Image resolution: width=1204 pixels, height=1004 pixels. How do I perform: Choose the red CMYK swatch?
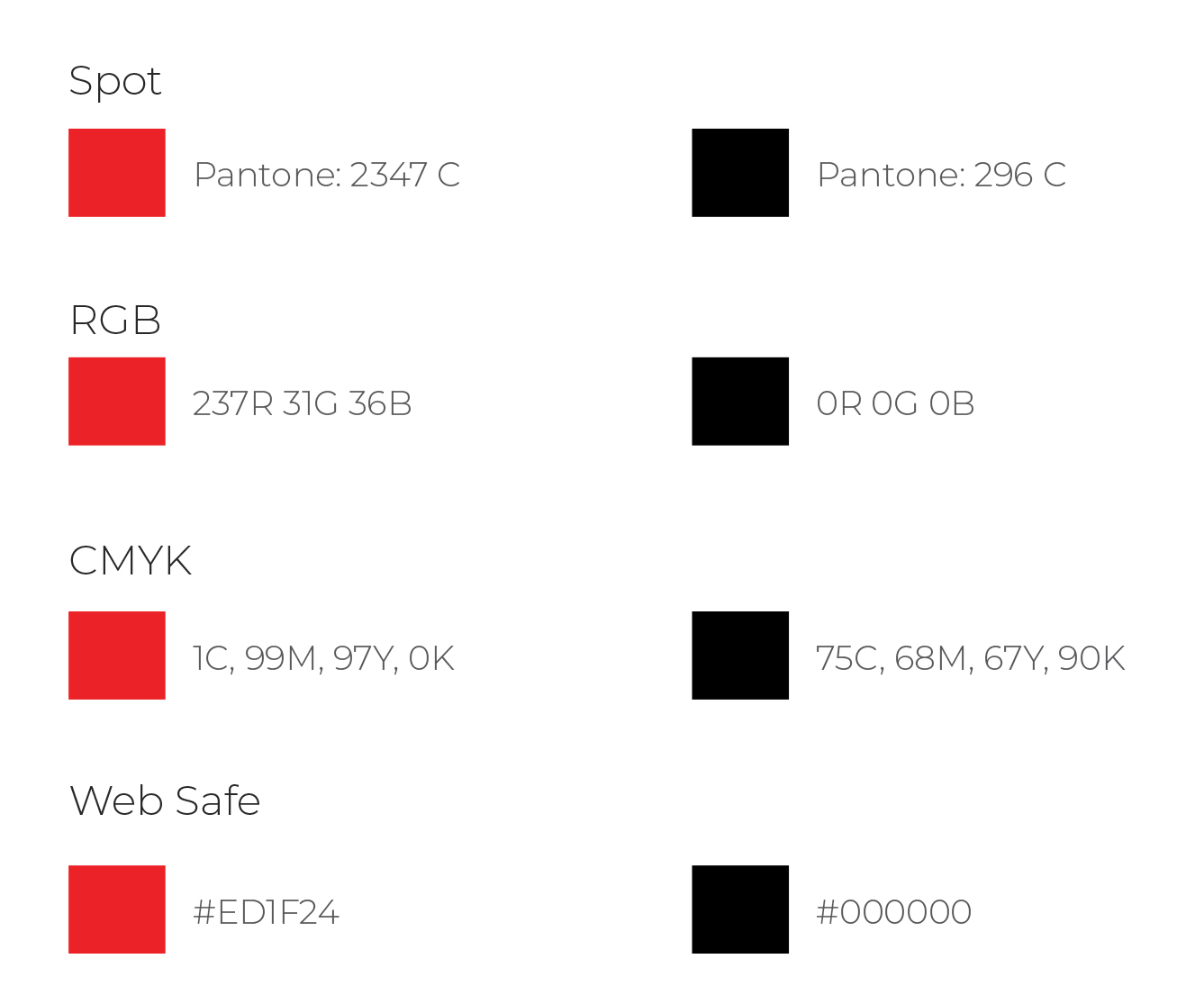(117, 656)
